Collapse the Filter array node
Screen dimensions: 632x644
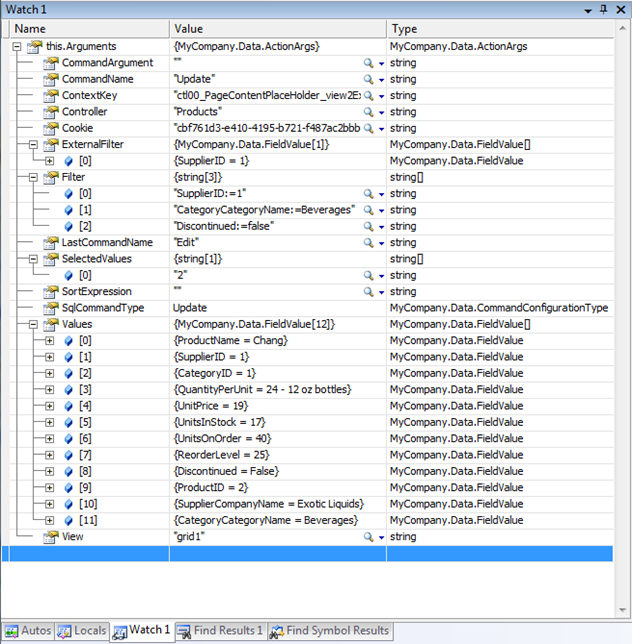tap(34, 177)
